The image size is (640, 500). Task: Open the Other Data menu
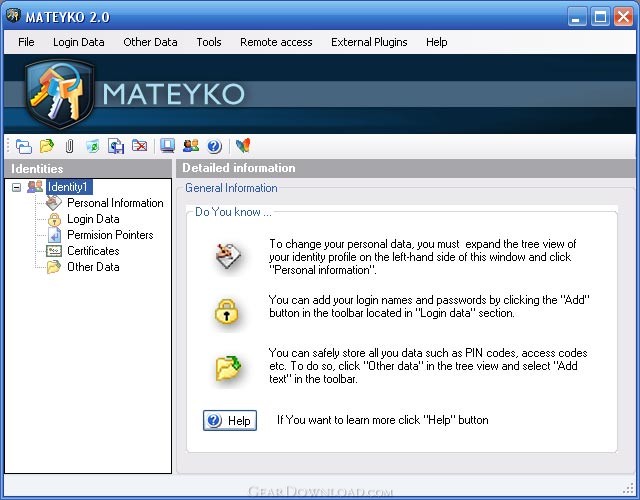(x=150, y=42)
